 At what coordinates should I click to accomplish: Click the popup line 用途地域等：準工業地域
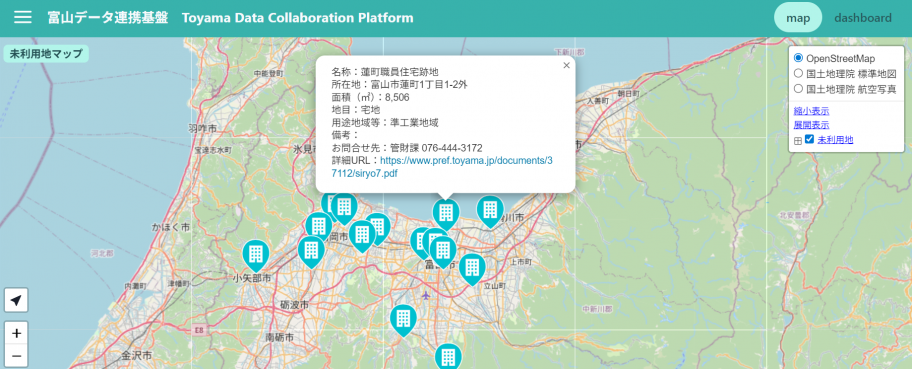[x=384, y=122]
